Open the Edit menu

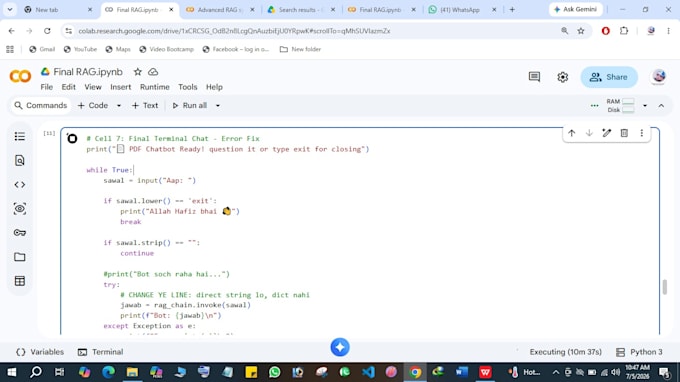(69, 87)
